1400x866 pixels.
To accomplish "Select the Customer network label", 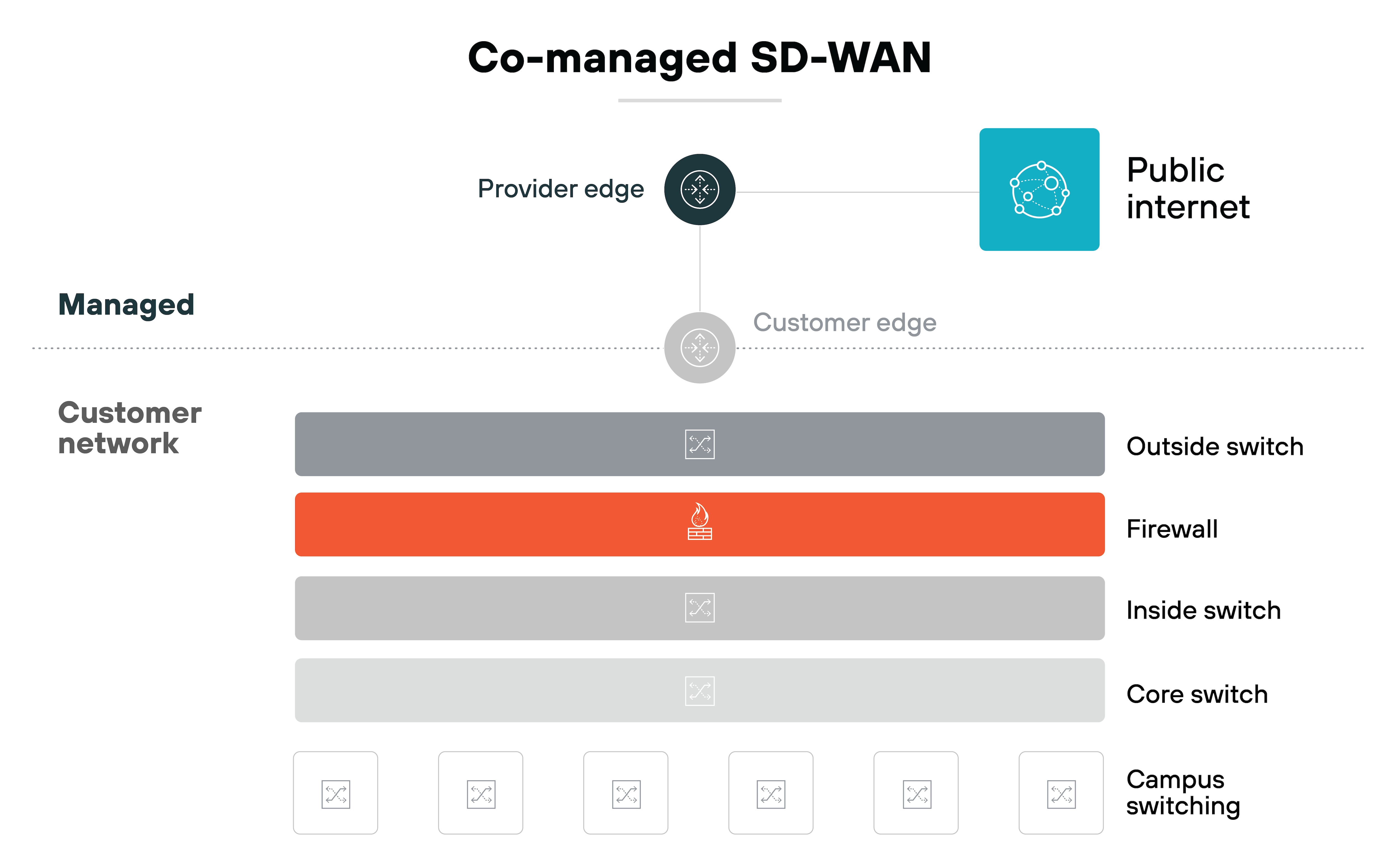I will tap(129, 428).
